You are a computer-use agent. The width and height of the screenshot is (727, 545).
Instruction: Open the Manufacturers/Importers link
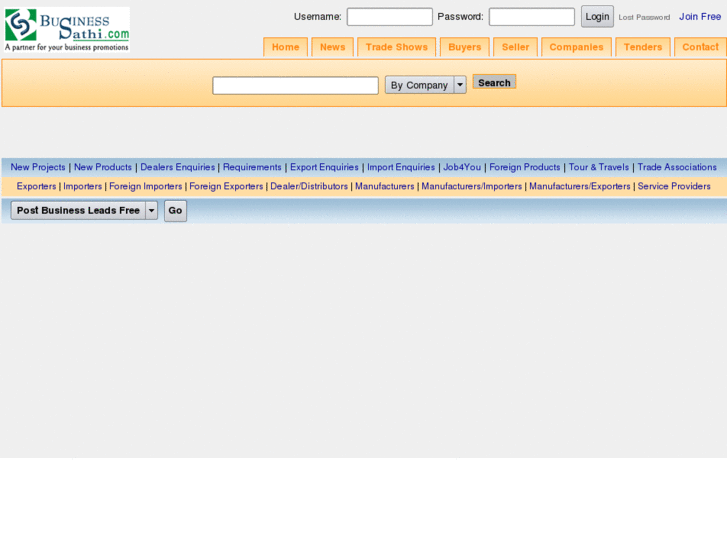click(x=472, y=186)
